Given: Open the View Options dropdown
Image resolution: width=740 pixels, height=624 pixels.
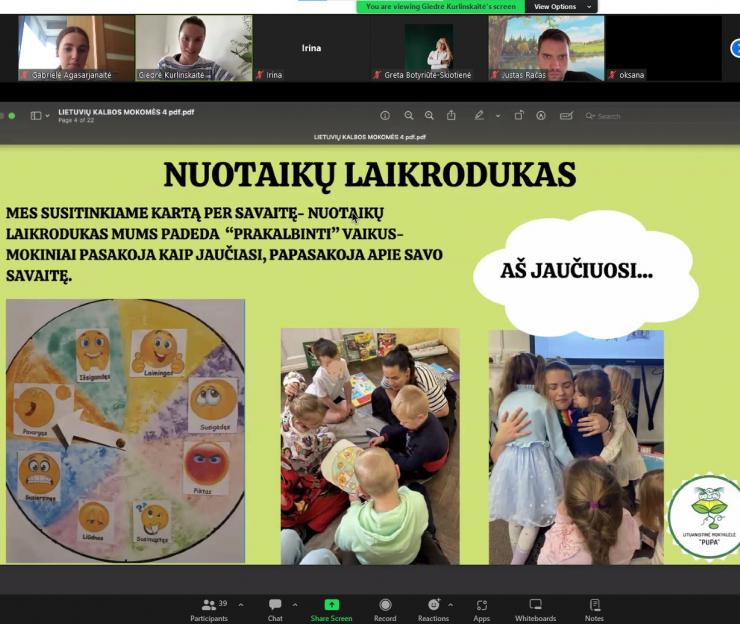Looking at the screenshot, I should coord(562,7).
